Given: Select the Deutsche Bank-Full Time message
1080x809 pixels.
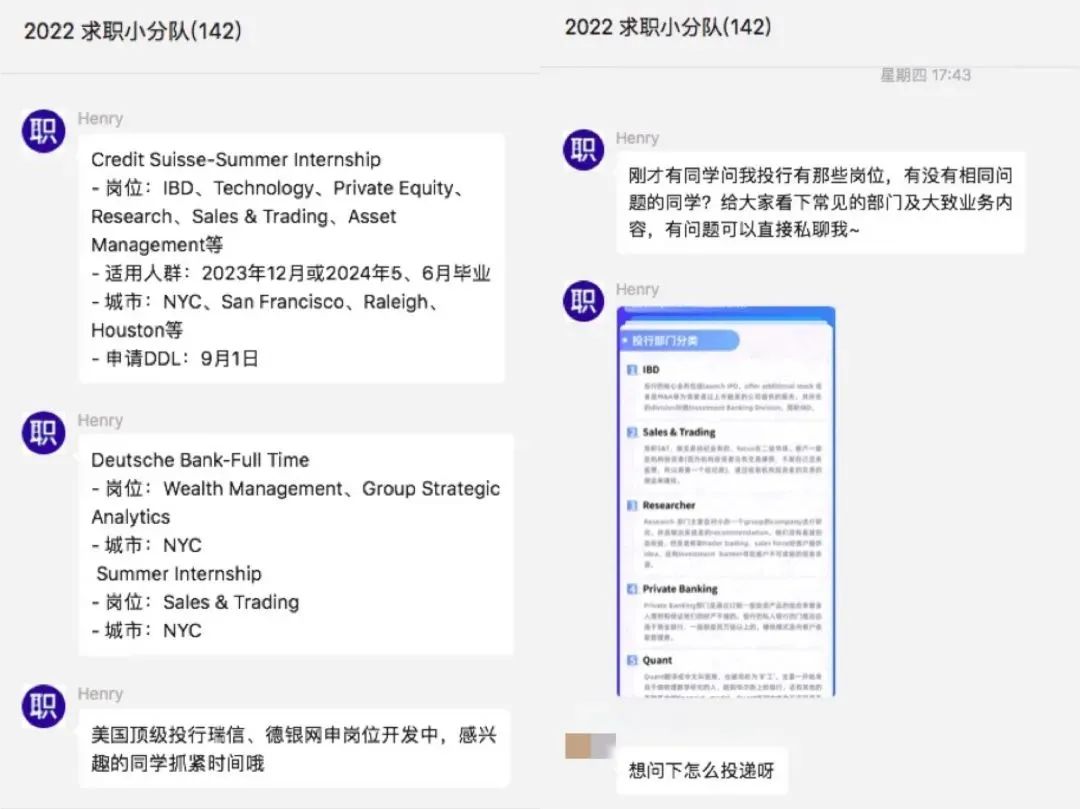Looking at the screenshot, I should tap(295, 545).
